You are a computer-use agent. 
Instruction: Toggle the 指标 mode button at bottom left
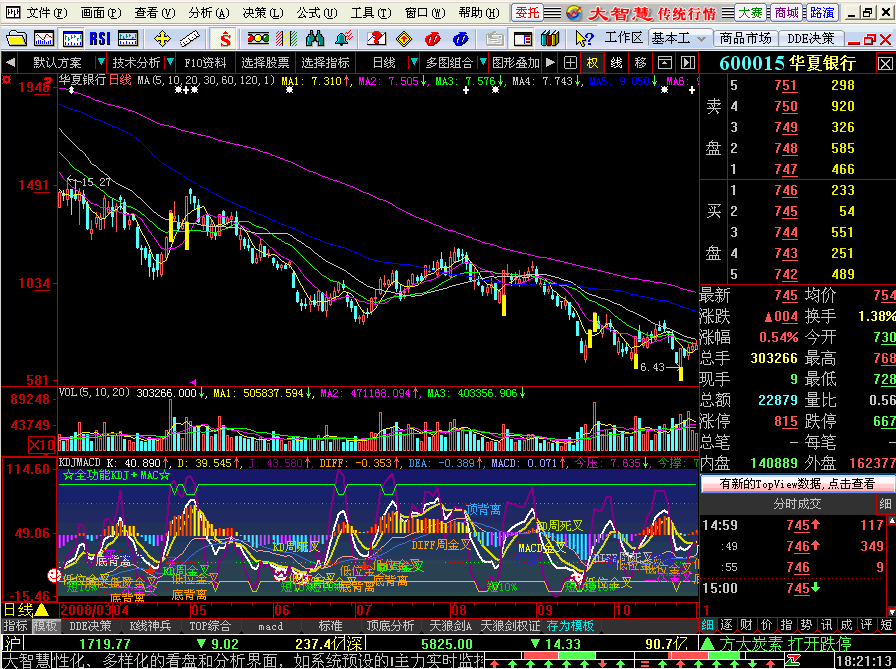[15, 626]
